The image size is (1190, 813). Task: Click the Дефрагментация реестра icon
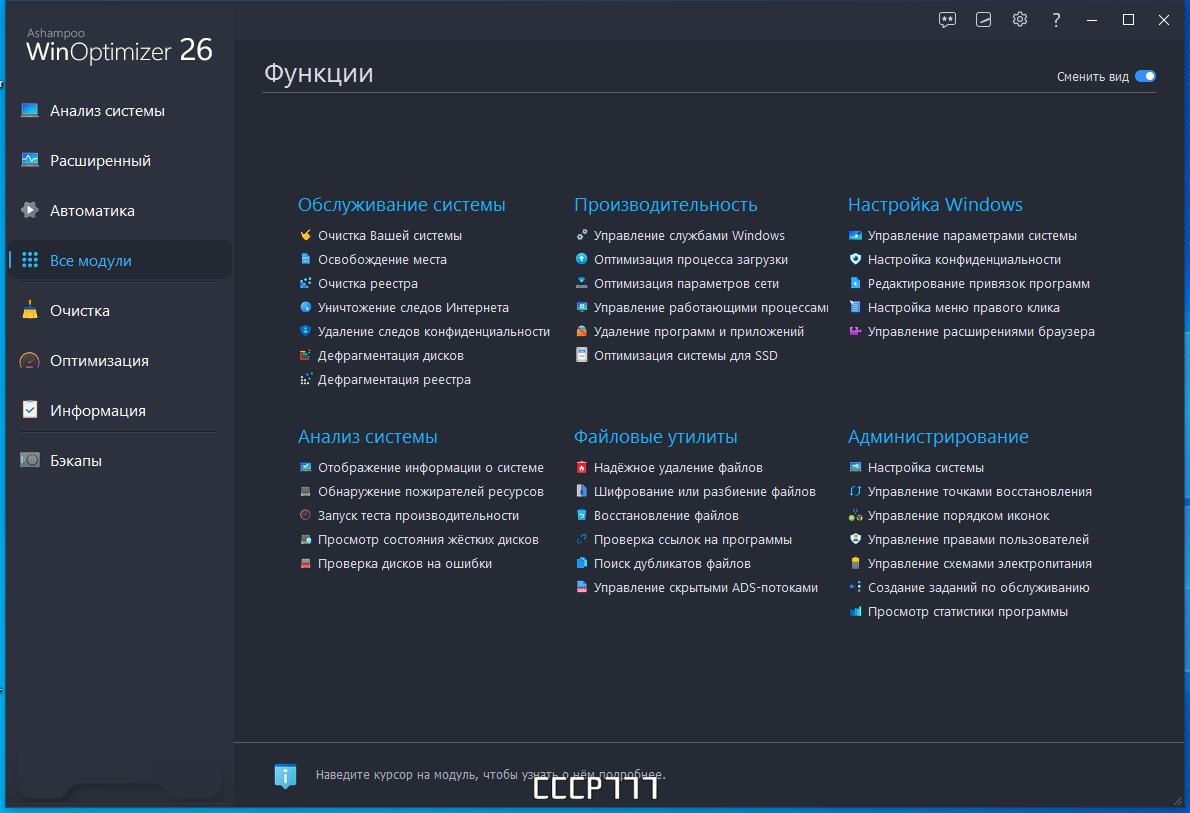(305, 379)
